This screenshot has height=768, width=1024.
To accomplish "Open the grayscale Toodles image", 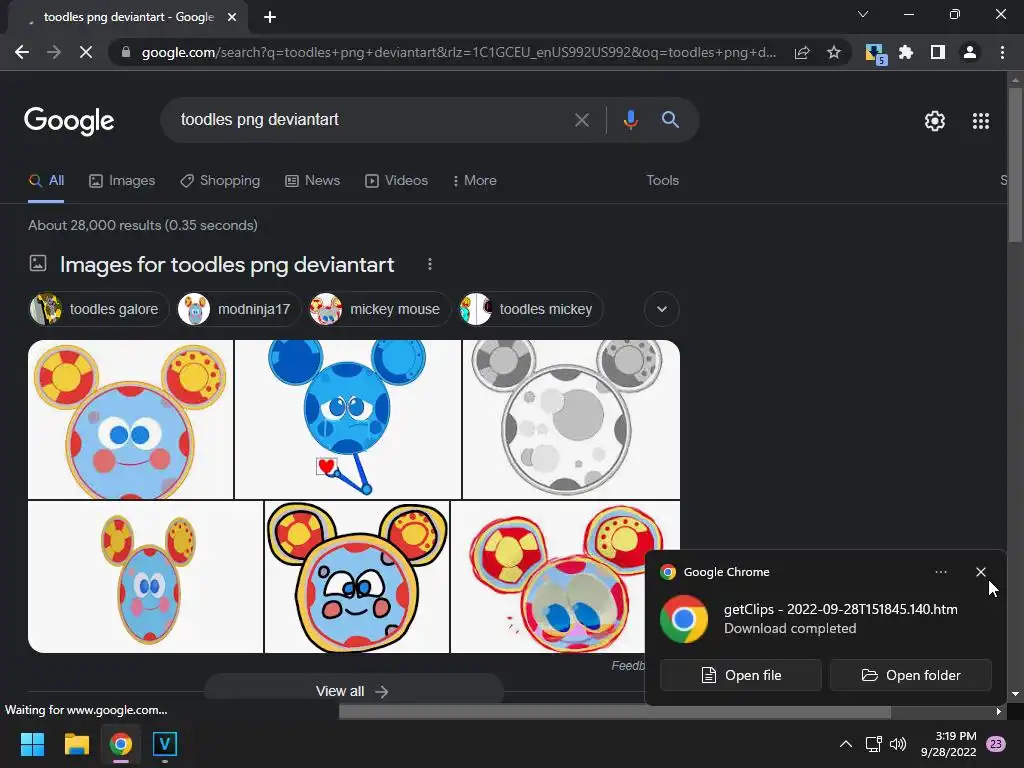I will coord(571,419).
